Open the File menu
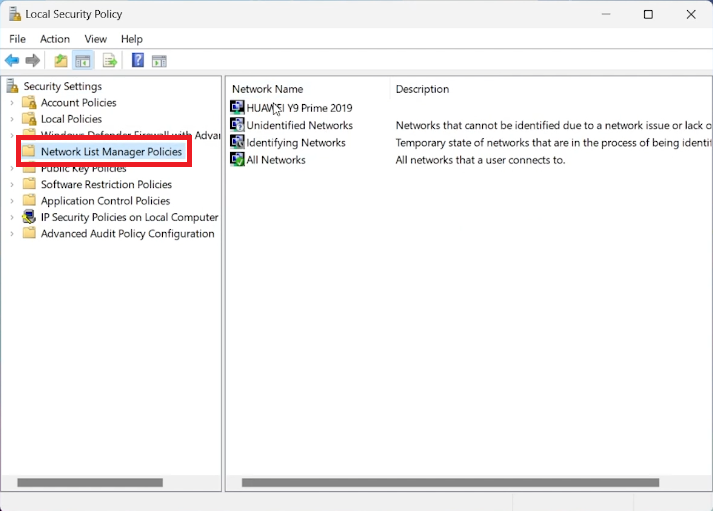 tap(18, 39)
